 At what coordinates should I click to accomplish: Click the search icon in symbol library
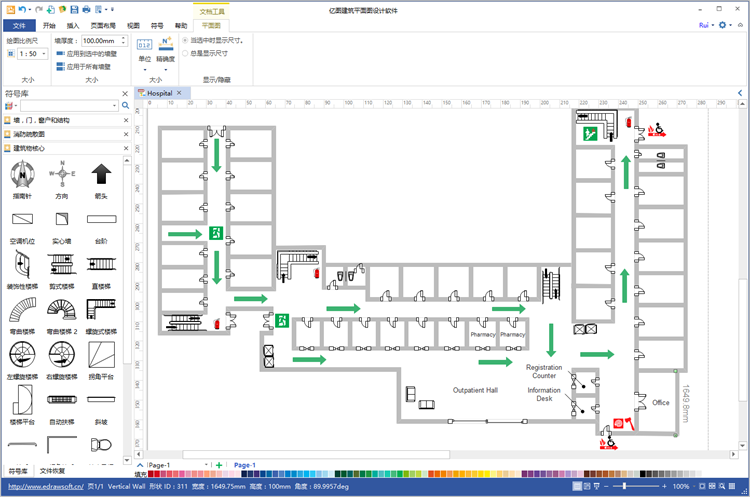click(125, 105)
